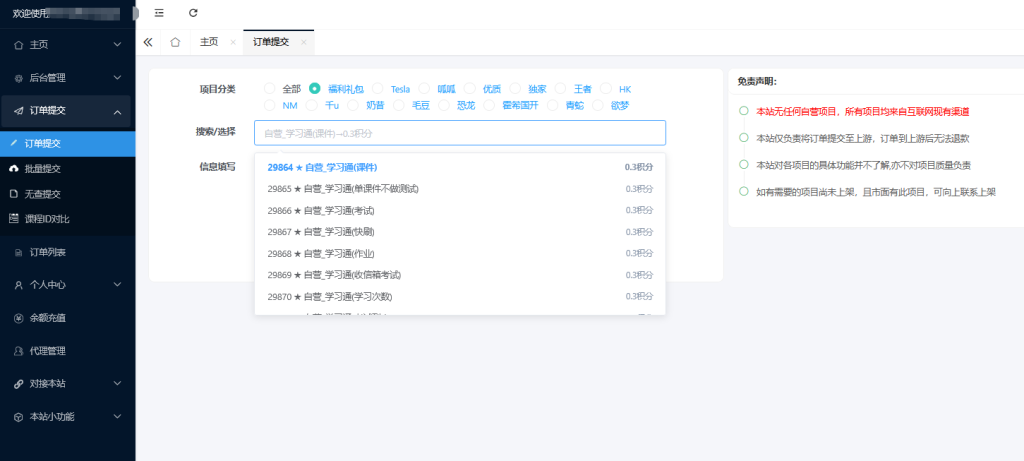1024x461 pixels.
Task: Click the cloud upload icon beside 批量提交
Action: 14,168
